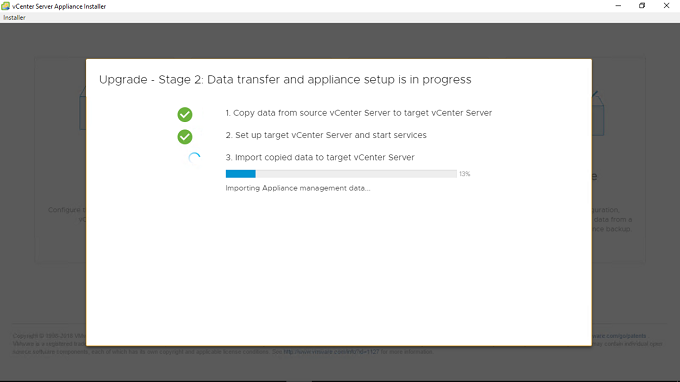
Task: Click the dimmed copyright notice at bottom left
Action: pyautogui.click(x=49, y=344)
